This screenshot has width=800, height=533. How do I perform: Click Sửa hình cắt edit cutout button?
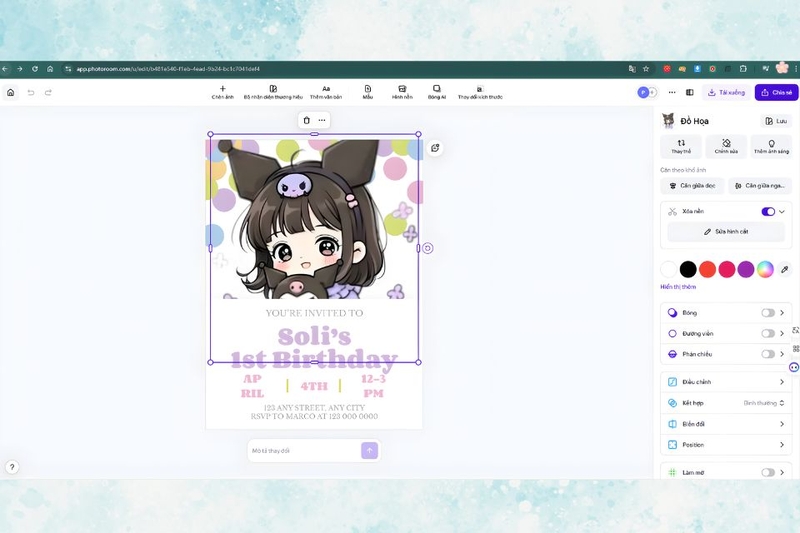click(x=726, y=232)
